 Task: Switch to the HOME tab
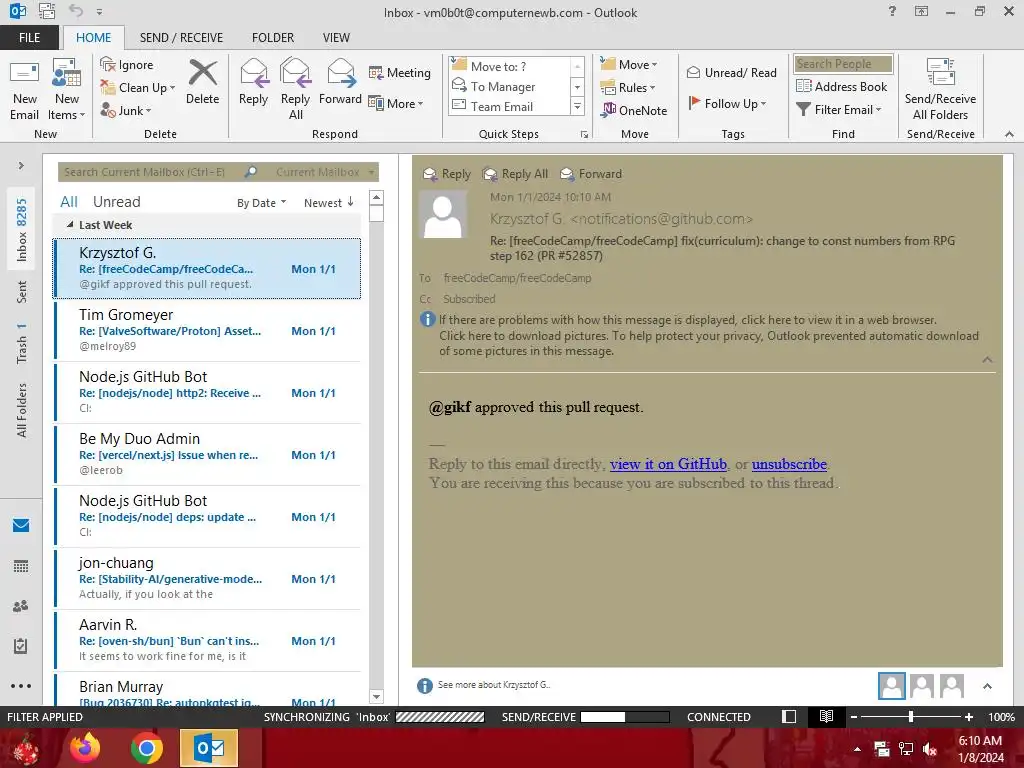pos(93,37)
